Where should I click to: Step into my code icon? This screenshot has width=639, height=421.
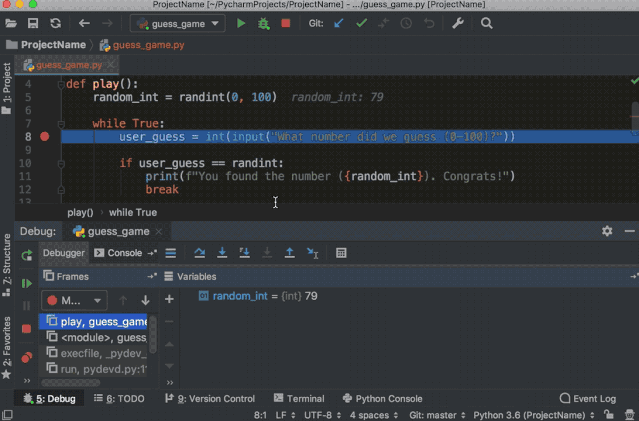pyautogui.click(x=245, y=253)
